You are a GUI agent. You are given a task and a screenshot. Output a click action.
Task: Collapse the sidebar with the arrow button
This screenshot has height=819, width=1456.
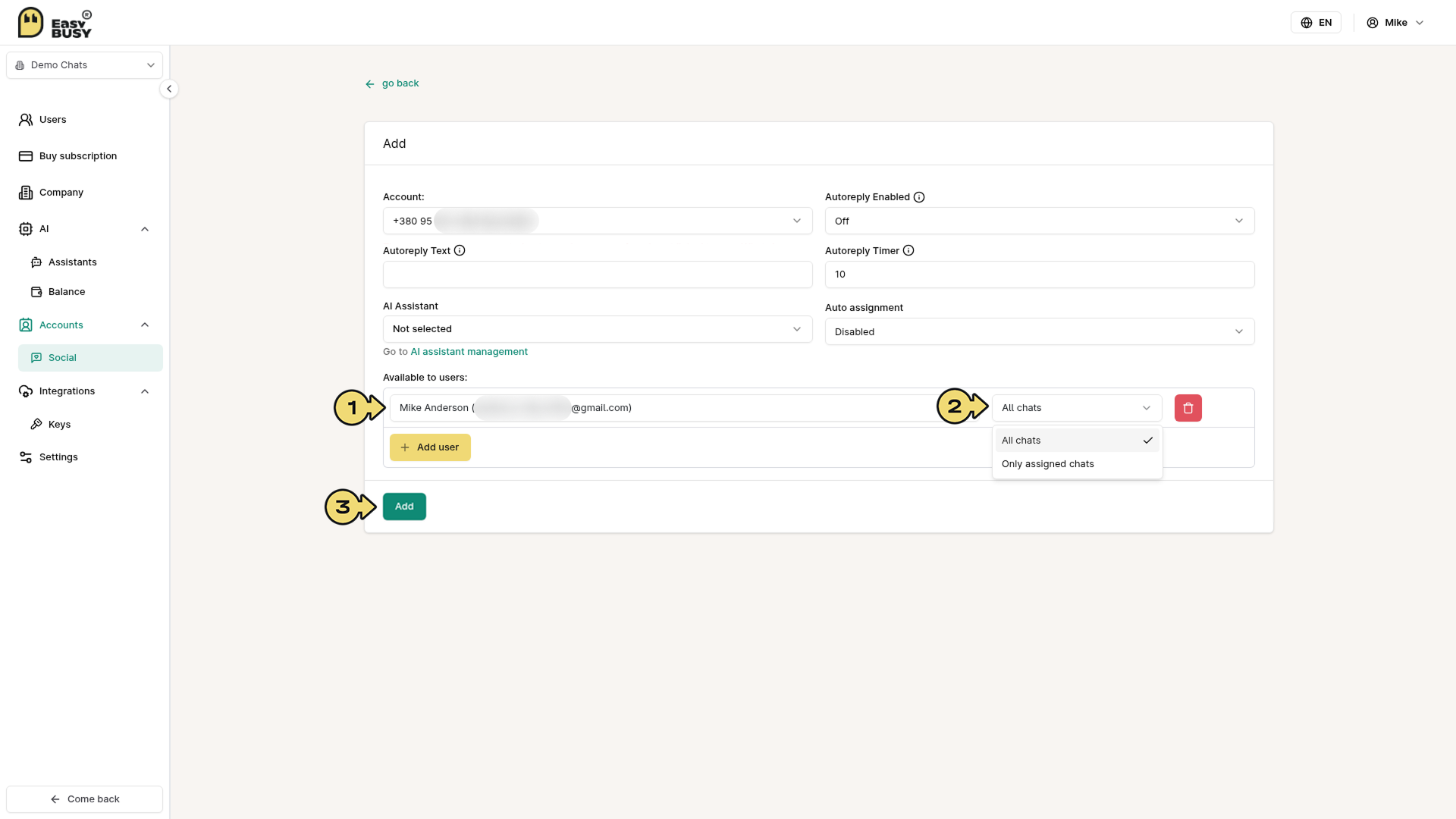coord(169,89)
